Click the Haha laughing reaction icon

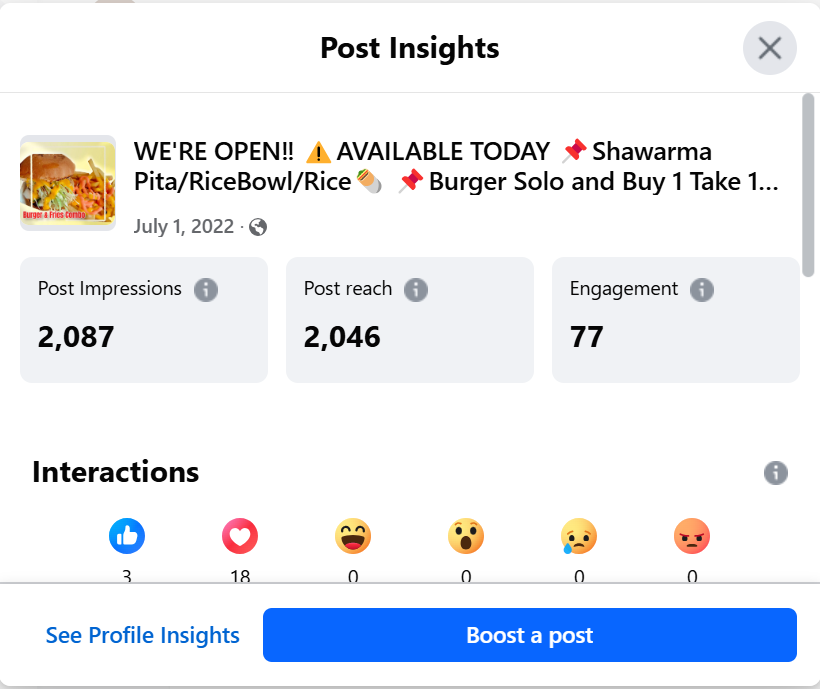tap(353, 537)
